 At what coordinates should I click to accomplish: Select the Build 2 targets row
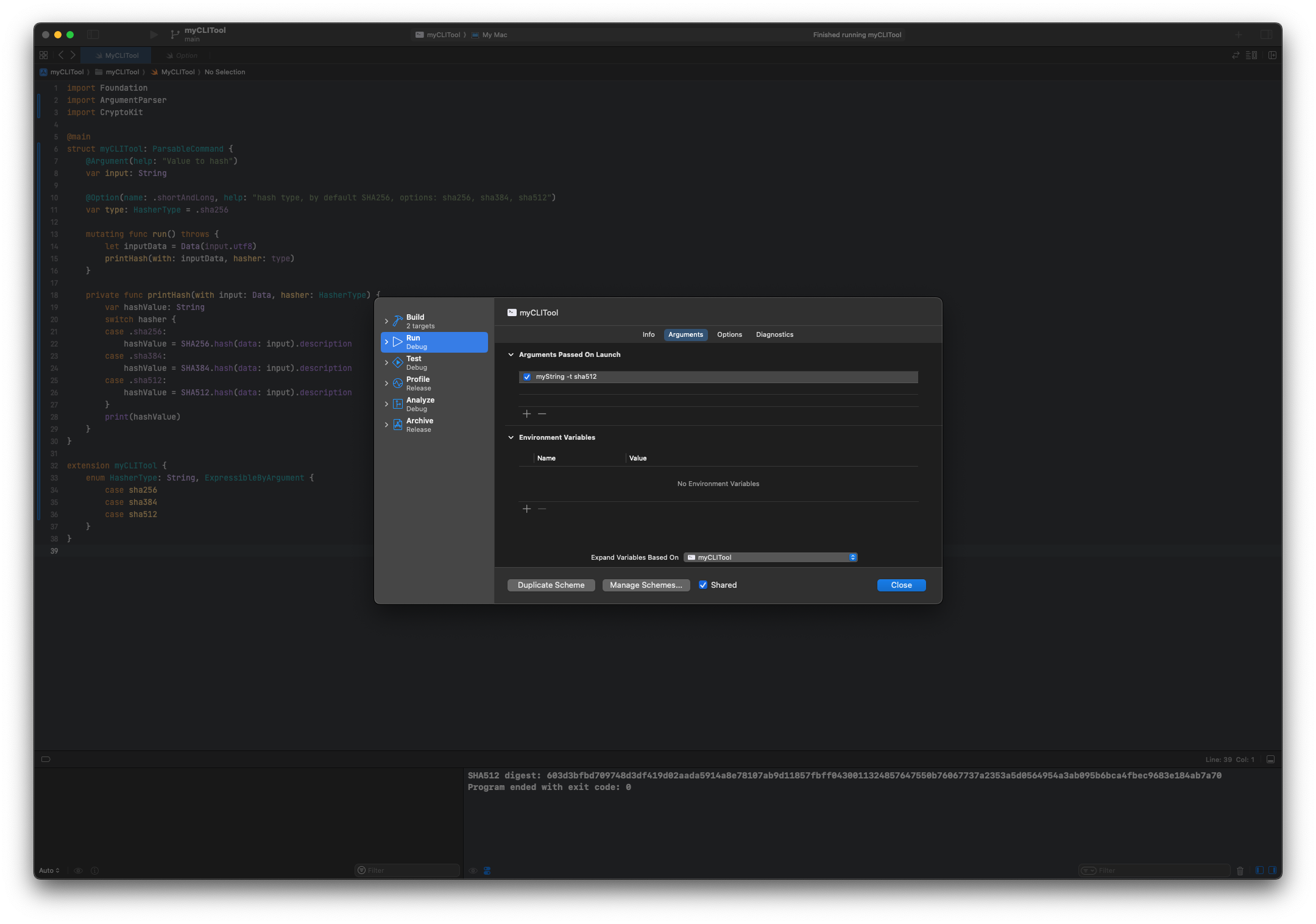434,321
